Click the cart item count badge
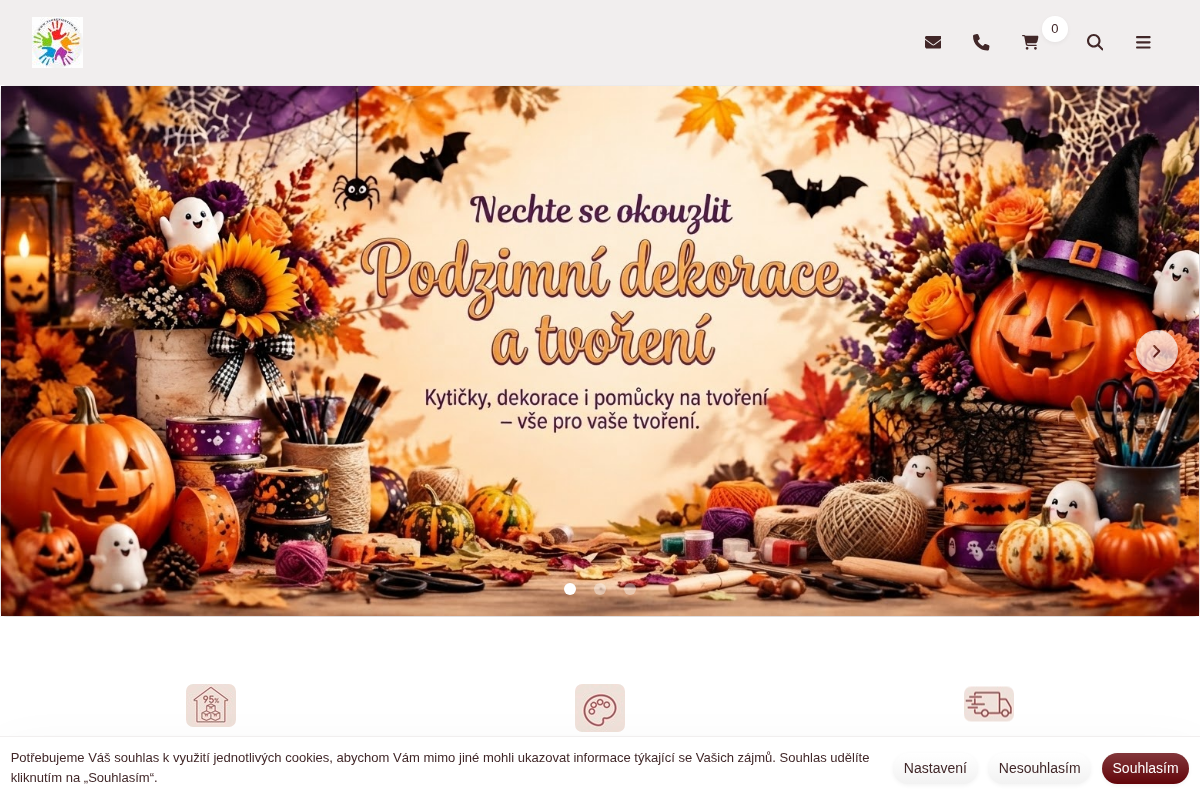1200x800 pixels. [1054, 29]
